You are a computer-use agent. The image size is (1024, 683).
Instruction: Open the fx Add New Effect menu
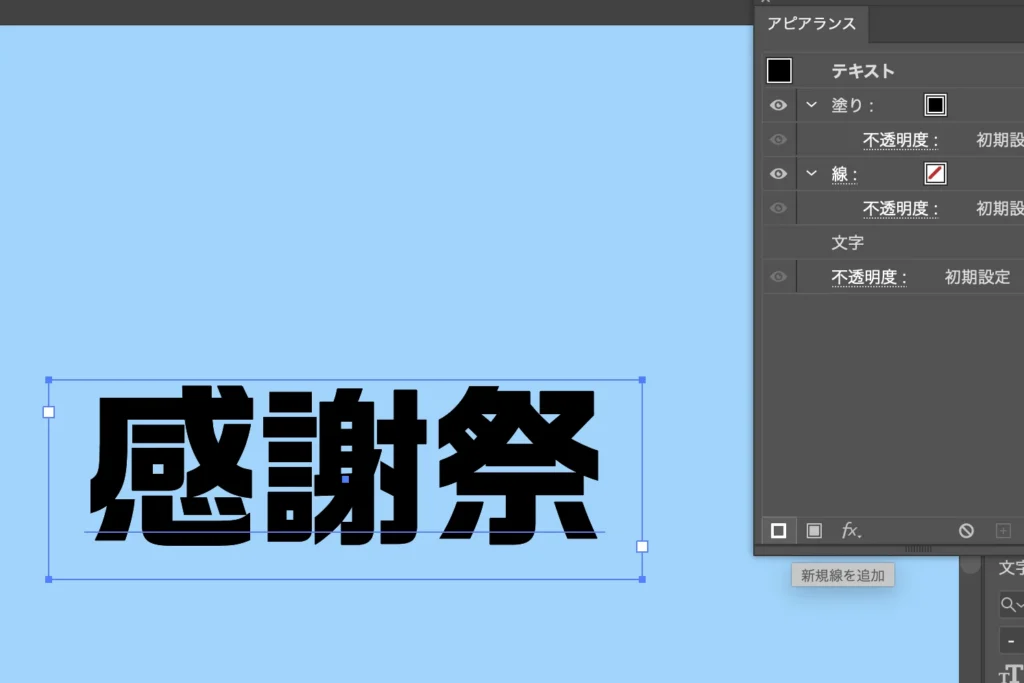click(851, 531)
